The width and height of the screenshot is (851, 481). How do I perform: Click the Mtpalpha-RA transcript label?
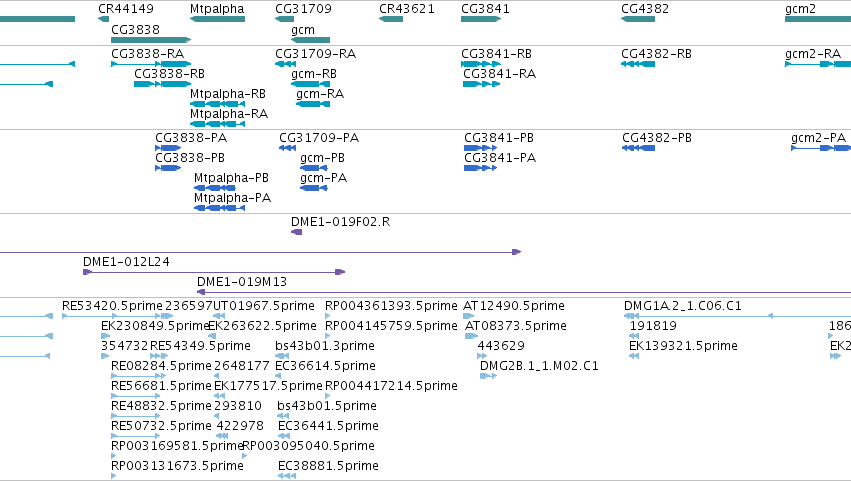click(229, 114)
